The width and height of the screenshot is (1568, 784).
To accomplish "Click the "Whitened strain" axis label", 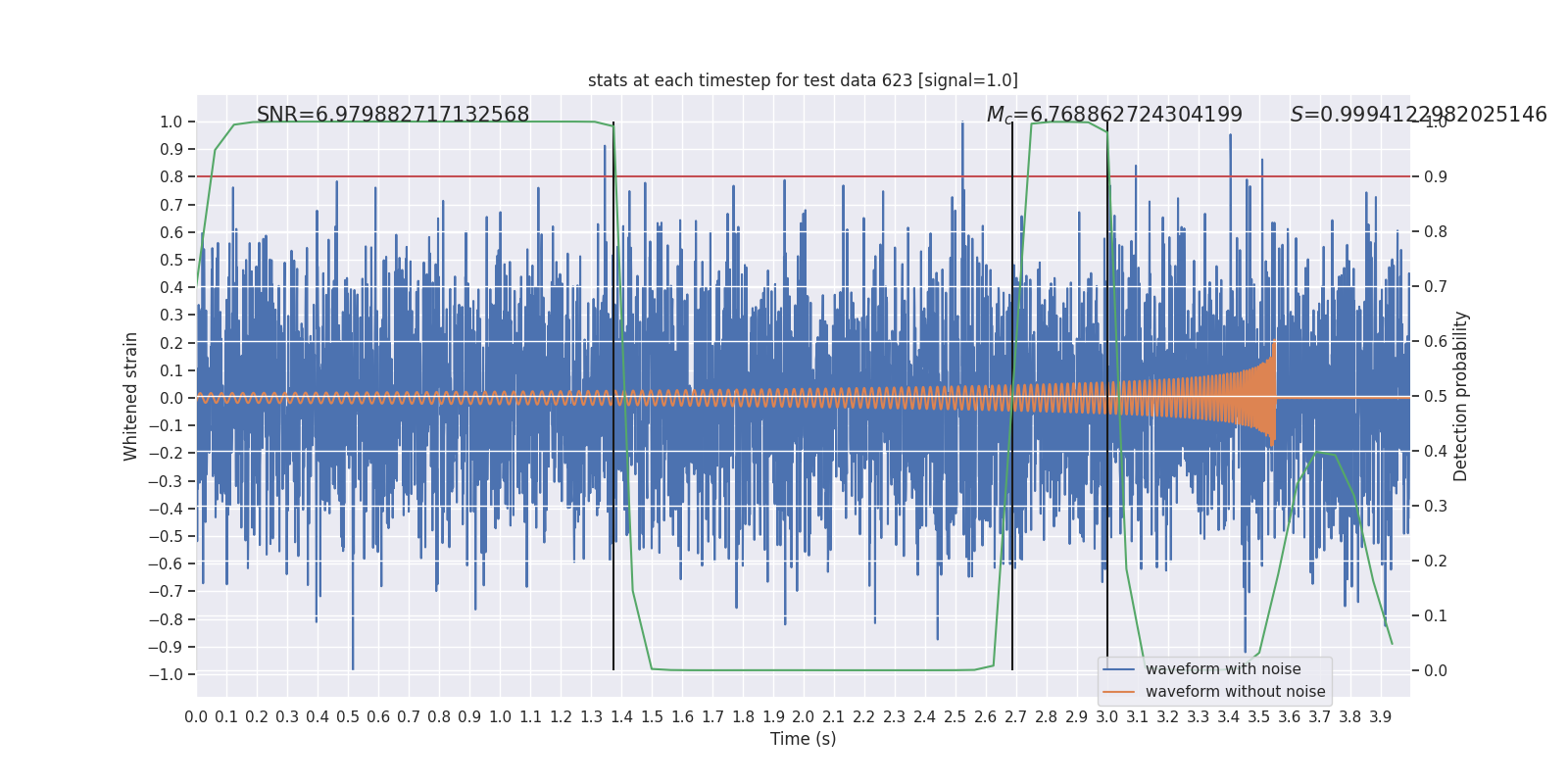I will point(131,396).
